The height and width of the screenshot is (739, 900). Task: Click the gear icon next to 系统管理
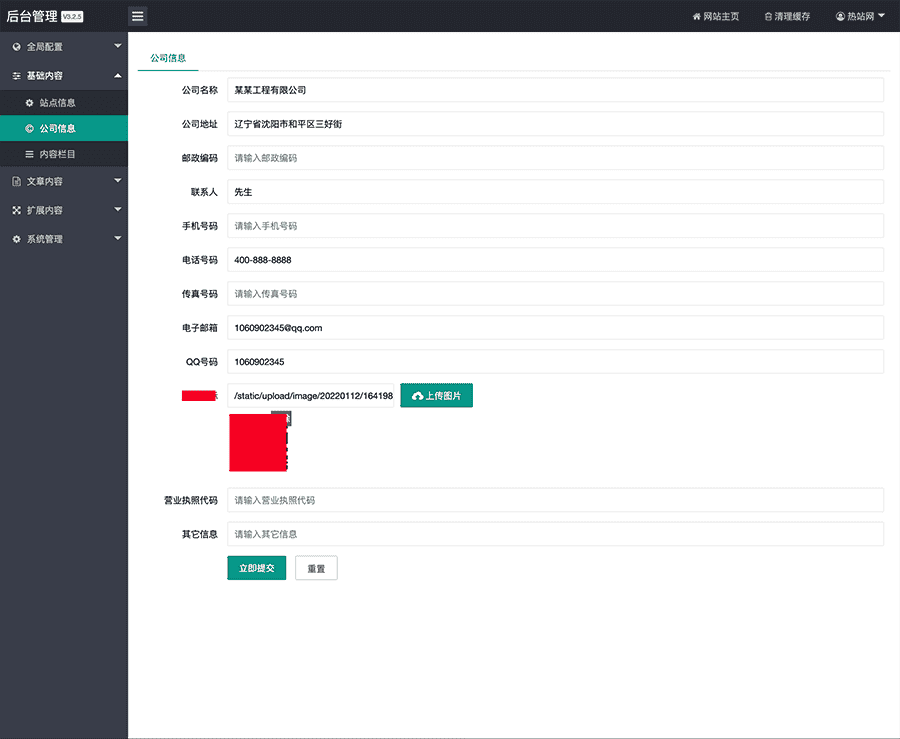pos(17,239)
